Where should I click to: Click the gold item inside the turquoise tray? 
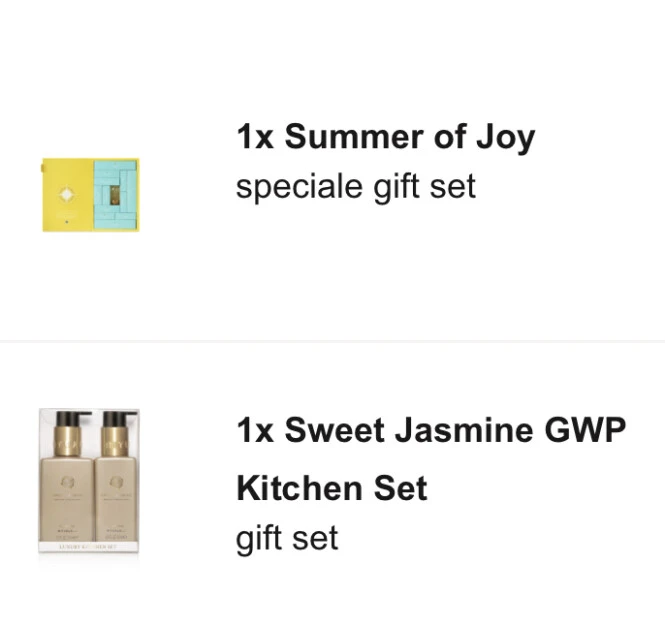(x=115, y=196)
